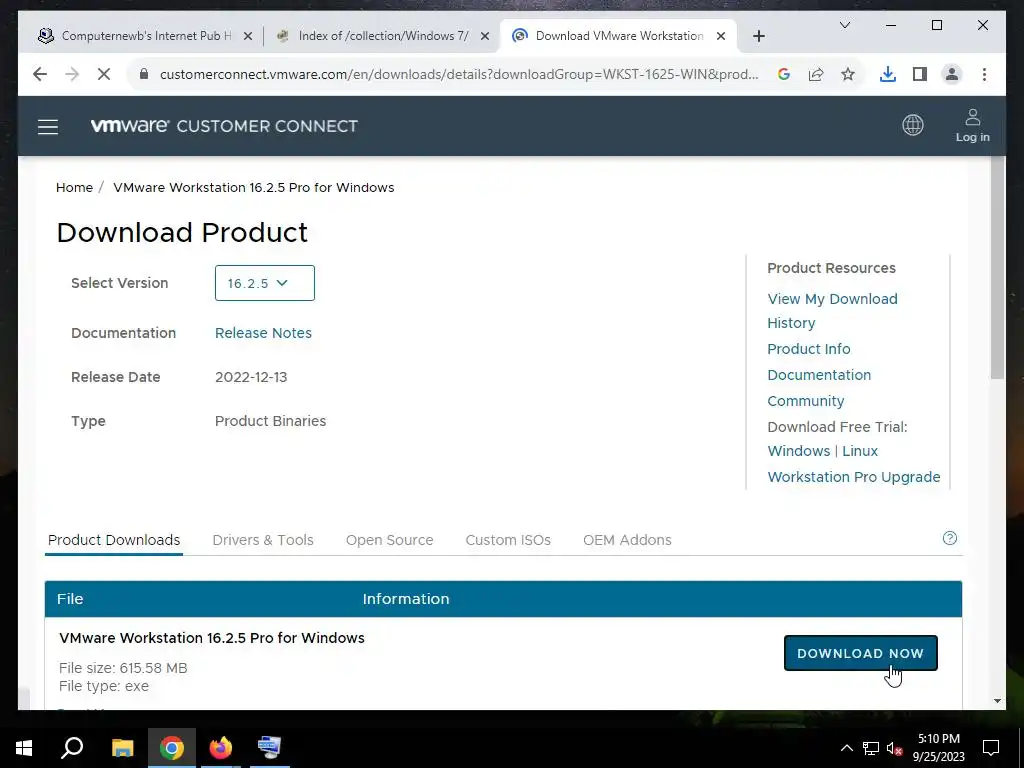Viewport: 1024px width, 768px height.
Task: Click the VMware Customer Connect logo
Action: [x=224, y=125]
